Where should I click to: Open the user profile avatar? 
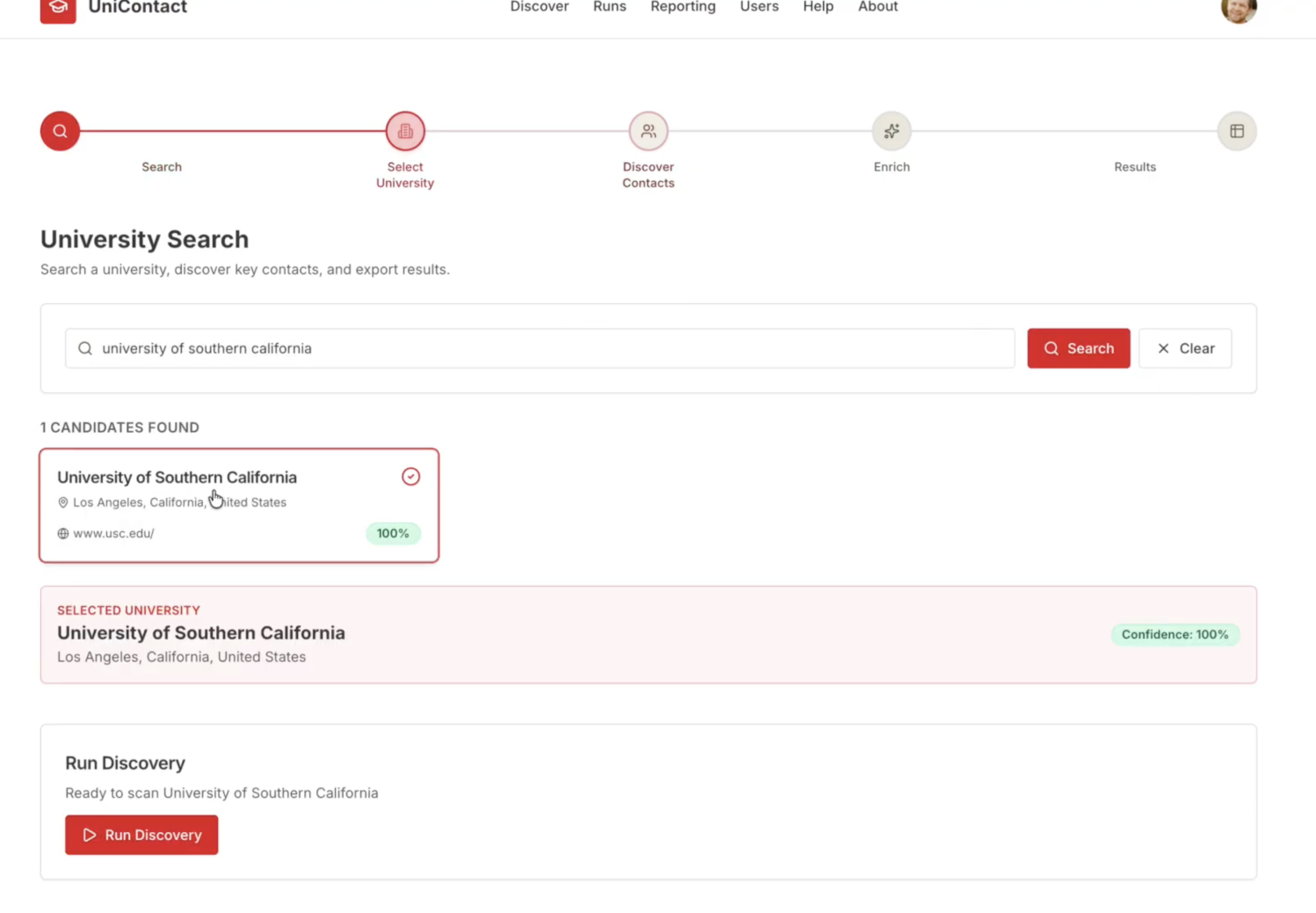click(x=1238, y=10)
